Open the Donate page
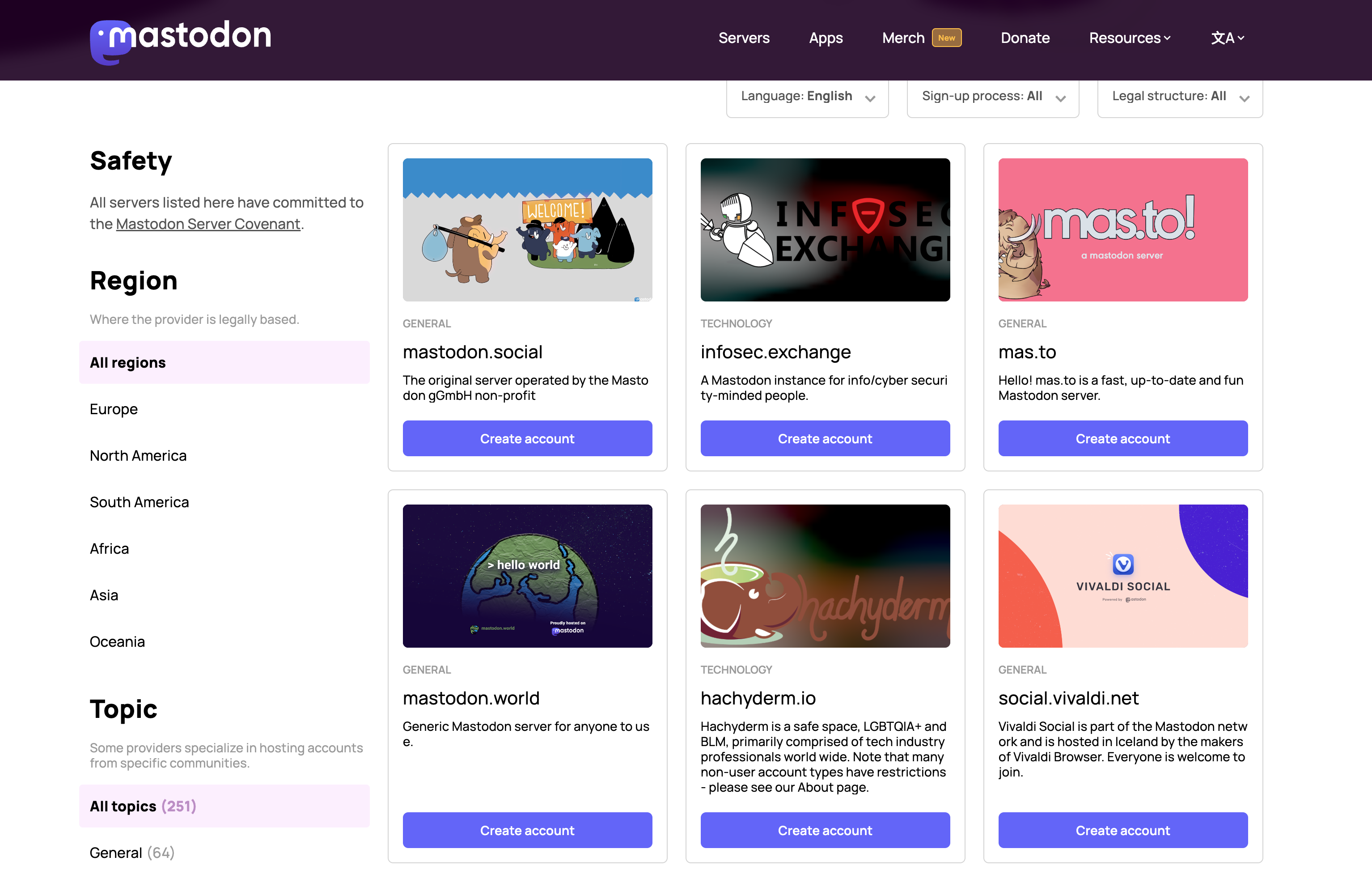The width and height of the screenshot is (1372, 874). pyautogui.click(x=1025, y=38)
